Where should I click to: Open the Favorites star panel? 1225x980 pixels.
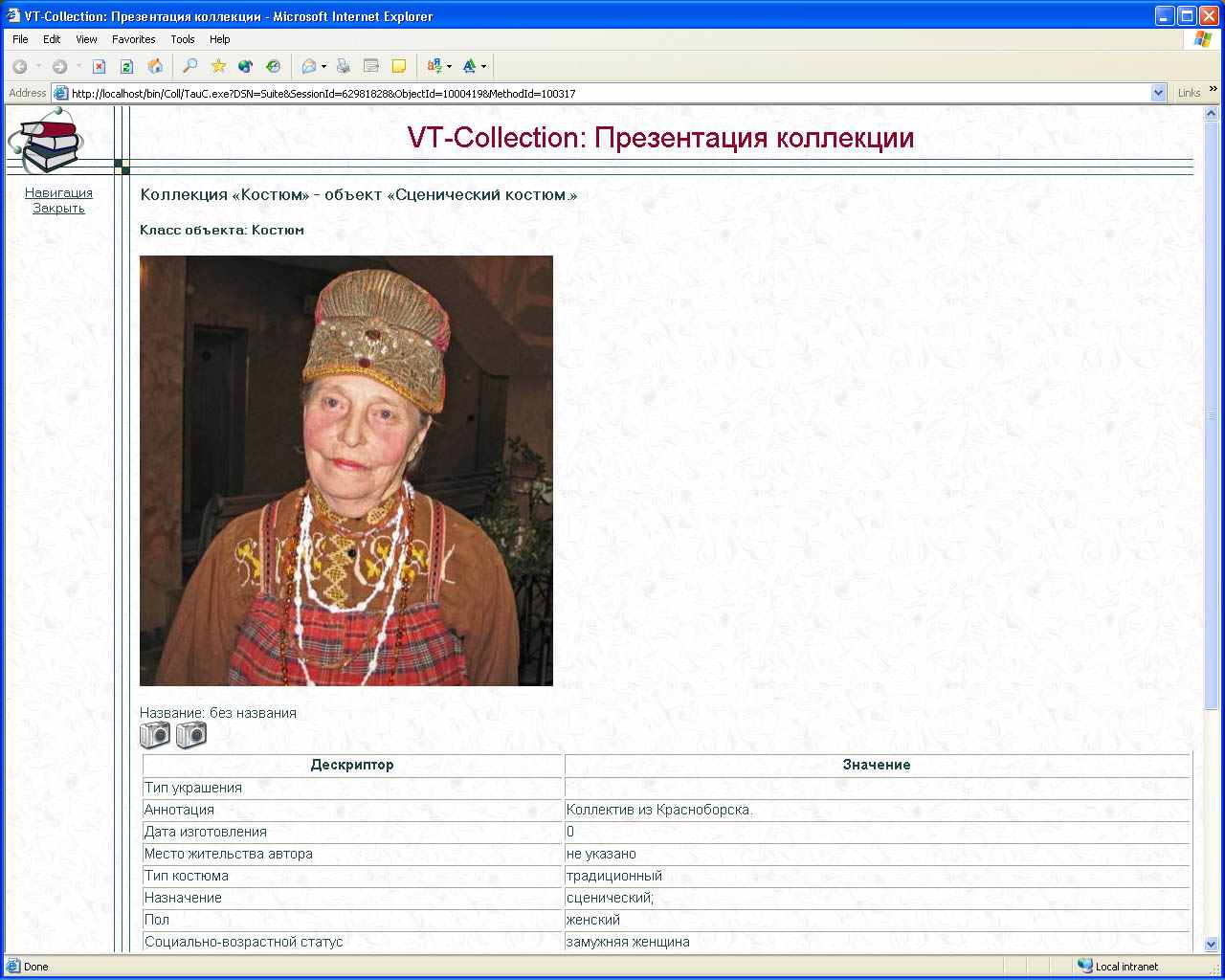[218, 66]
